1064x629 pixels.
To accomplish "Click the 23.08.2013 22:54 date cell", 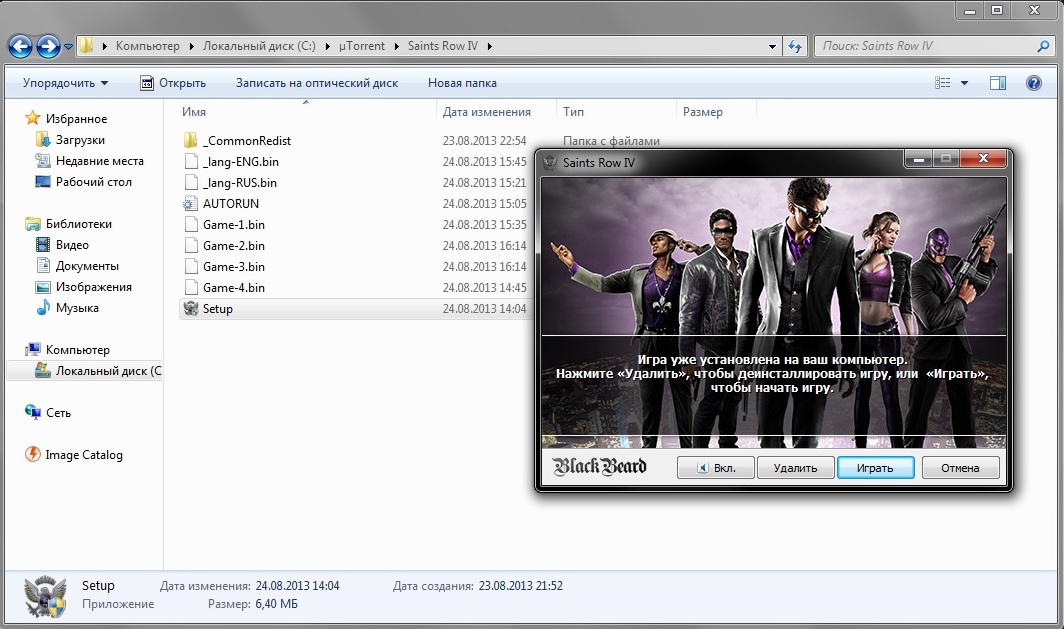I will [x=484, y=140].
